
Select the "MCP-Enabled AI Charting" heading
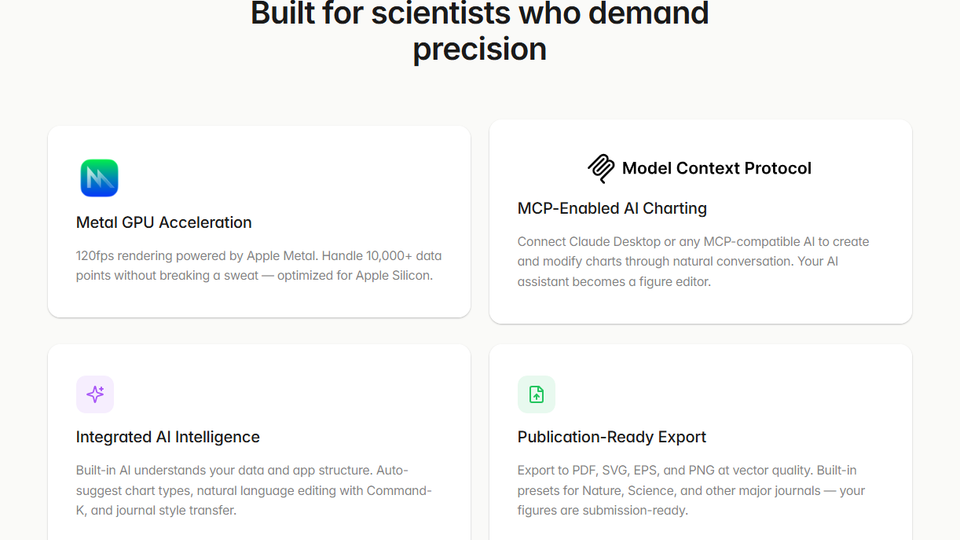click(x=612, y=208)
